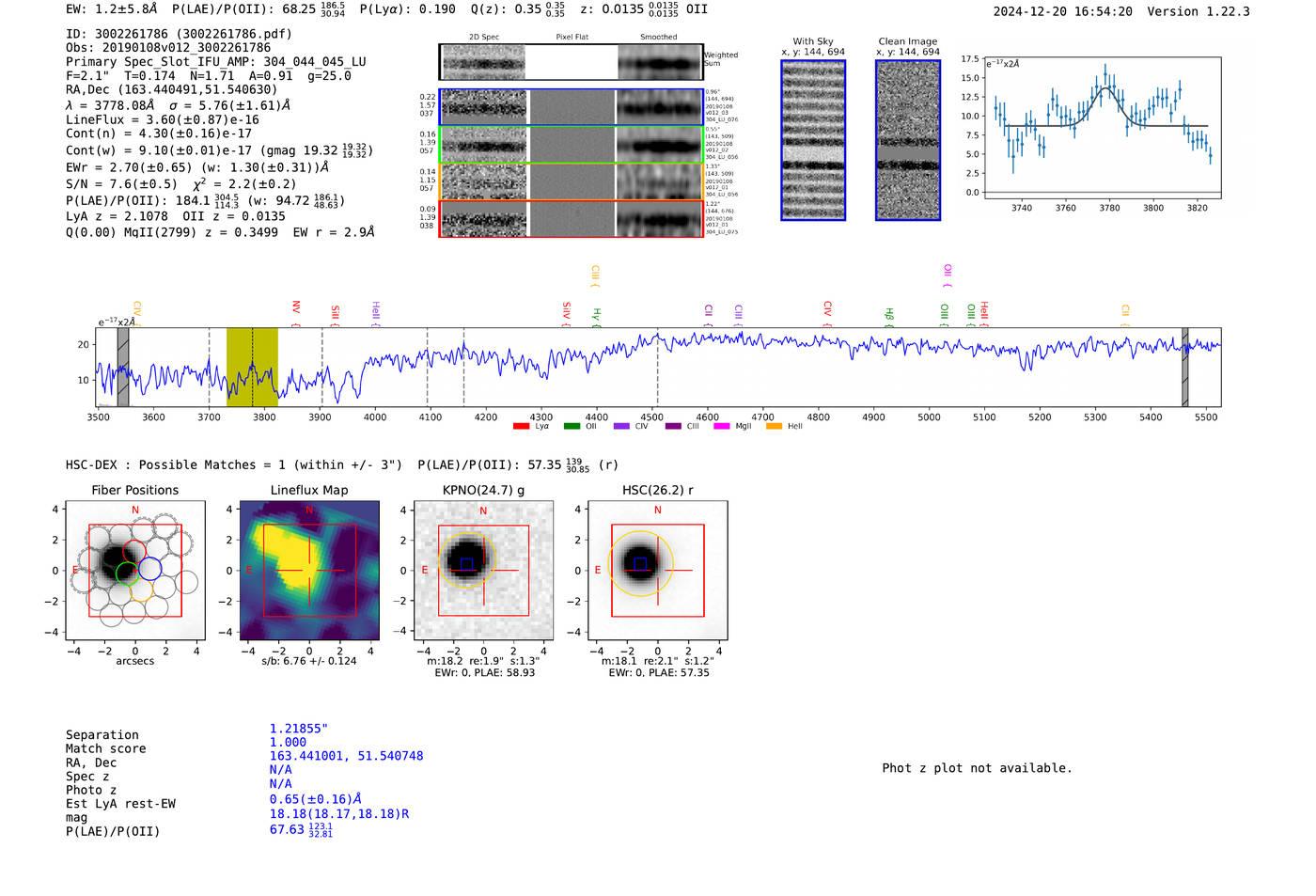Select the 's/b: 6.76 +/- 0.124' caption

309,661
